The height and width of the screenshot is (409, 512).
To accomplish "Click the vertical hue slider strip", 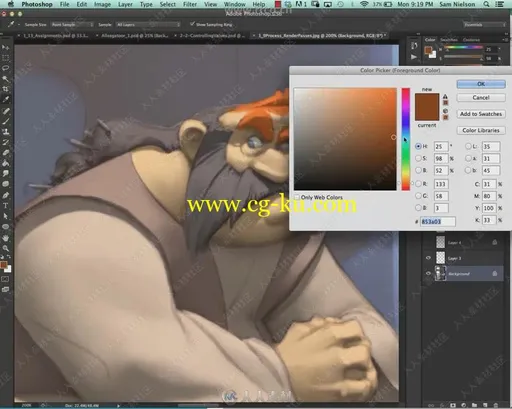I will pyautogui.click(x=406, y=139).
